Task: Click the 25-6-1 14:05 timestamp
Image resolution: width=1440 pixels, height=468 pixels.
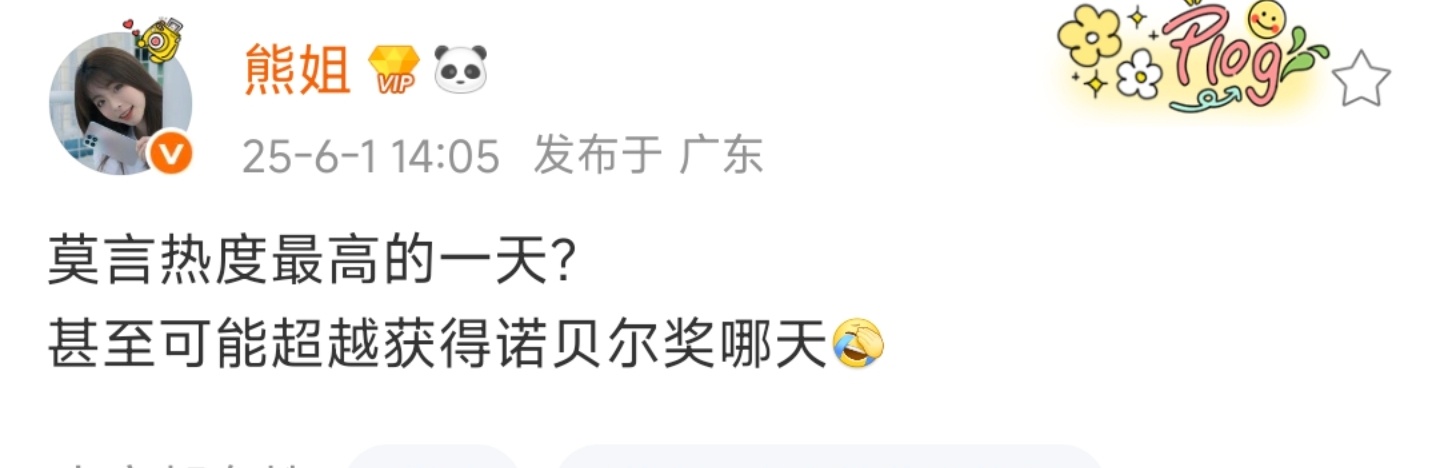Action: [x=371, y=156]
